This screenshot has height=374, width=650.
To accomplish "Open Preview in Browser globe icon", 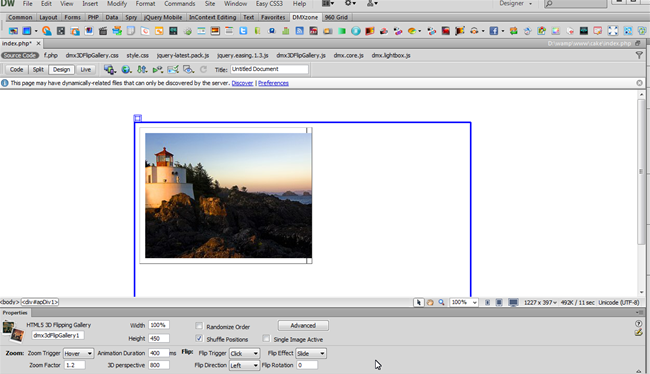I will pos(126,70).
